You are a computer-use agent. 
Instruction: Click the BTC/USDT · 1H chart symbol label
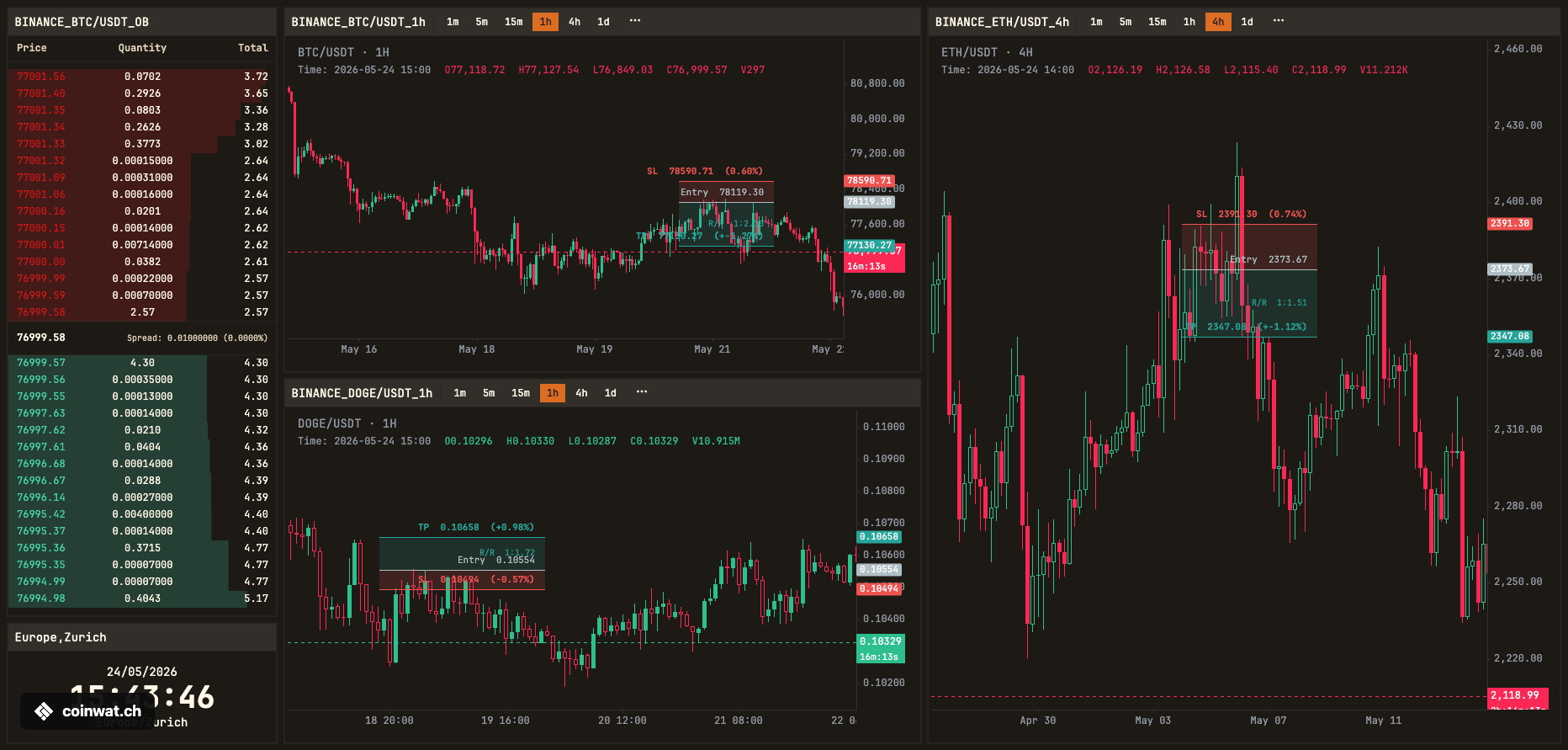[x=343, y=52]
